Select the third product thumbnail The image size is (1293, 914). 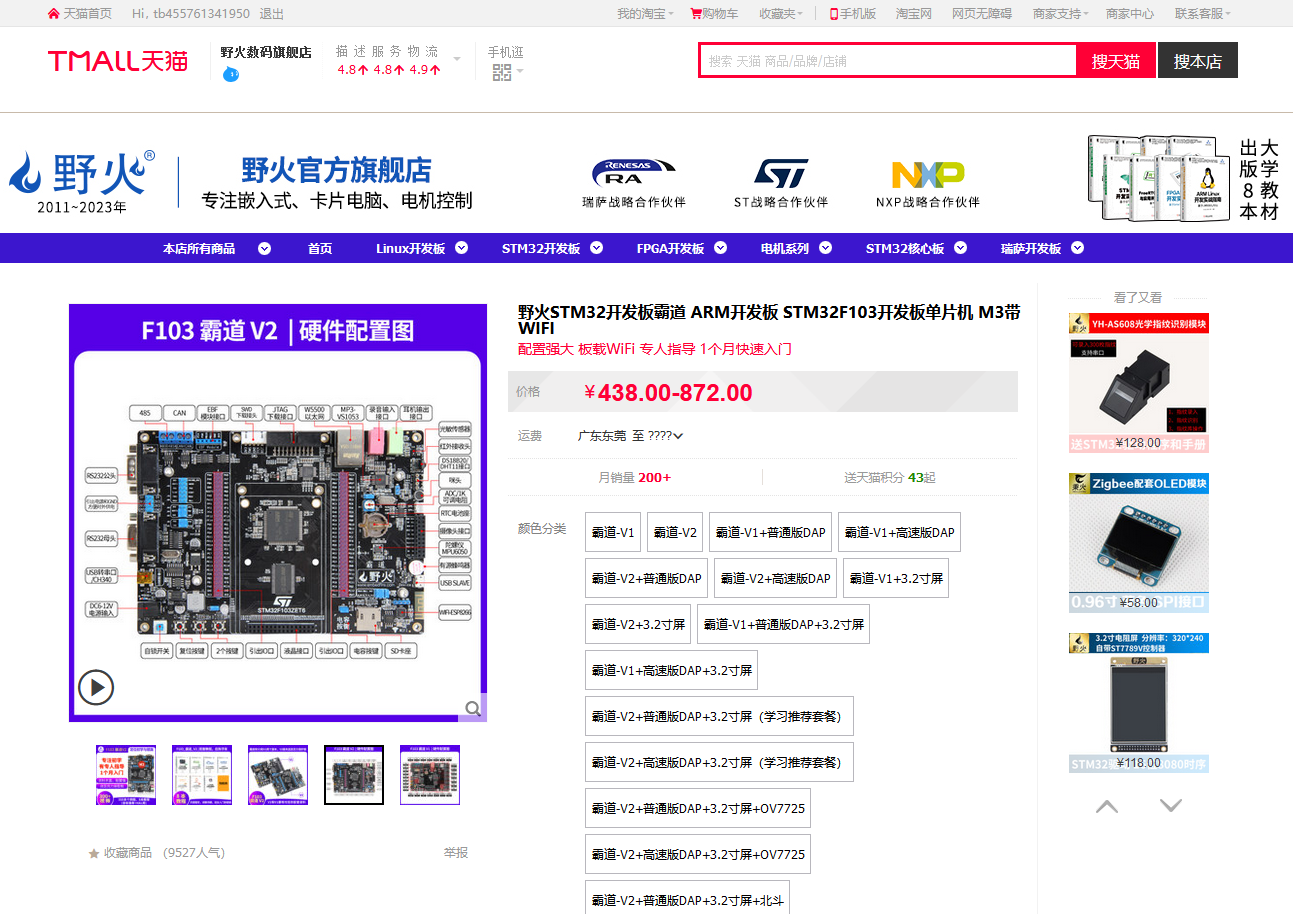pos(278,774)
